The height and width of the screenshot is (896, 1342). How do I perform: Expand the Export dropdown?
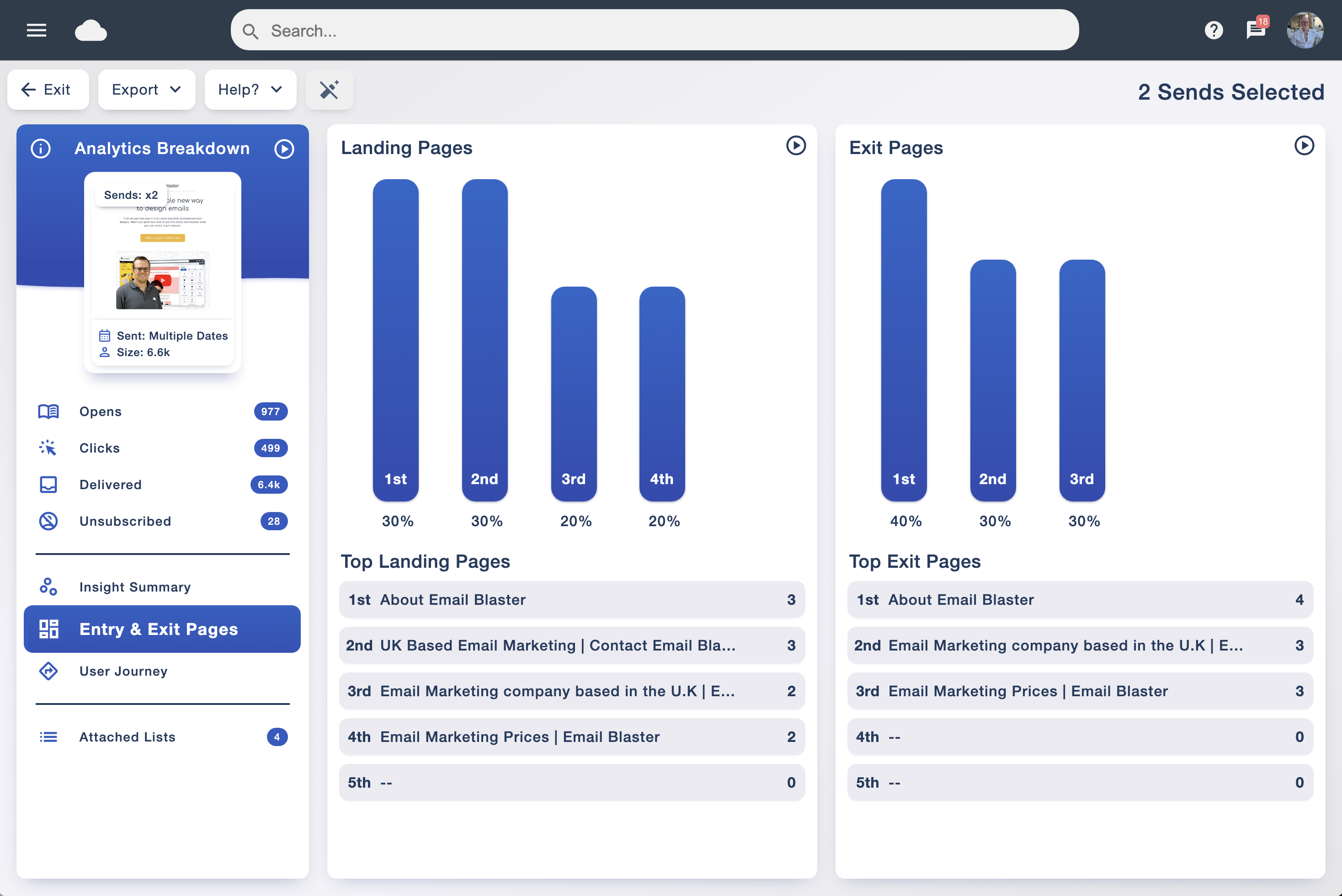tap(147, 90)
